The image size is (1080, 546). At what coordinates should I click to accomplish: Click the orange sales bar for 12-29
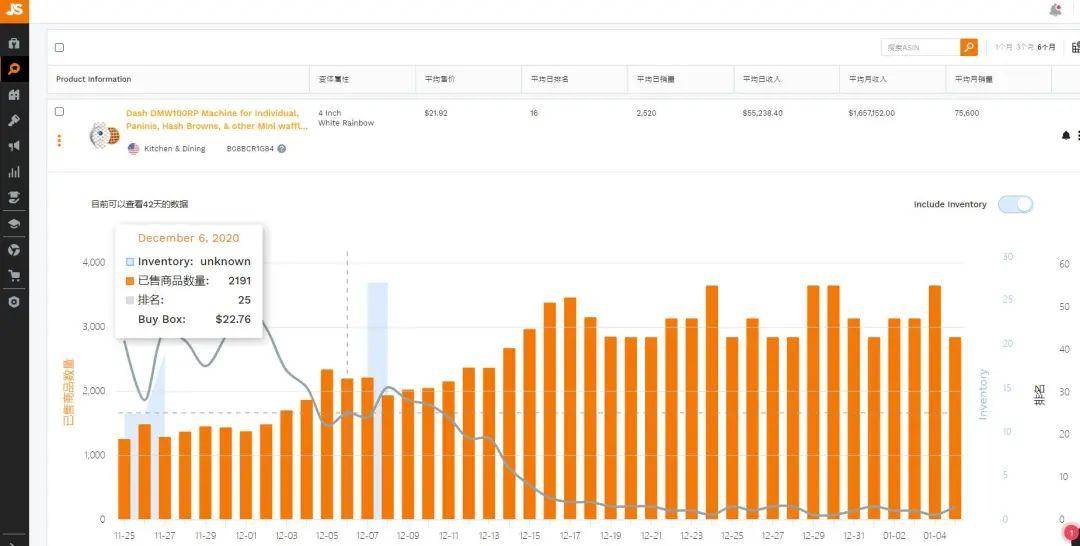[x=813, y=402]
